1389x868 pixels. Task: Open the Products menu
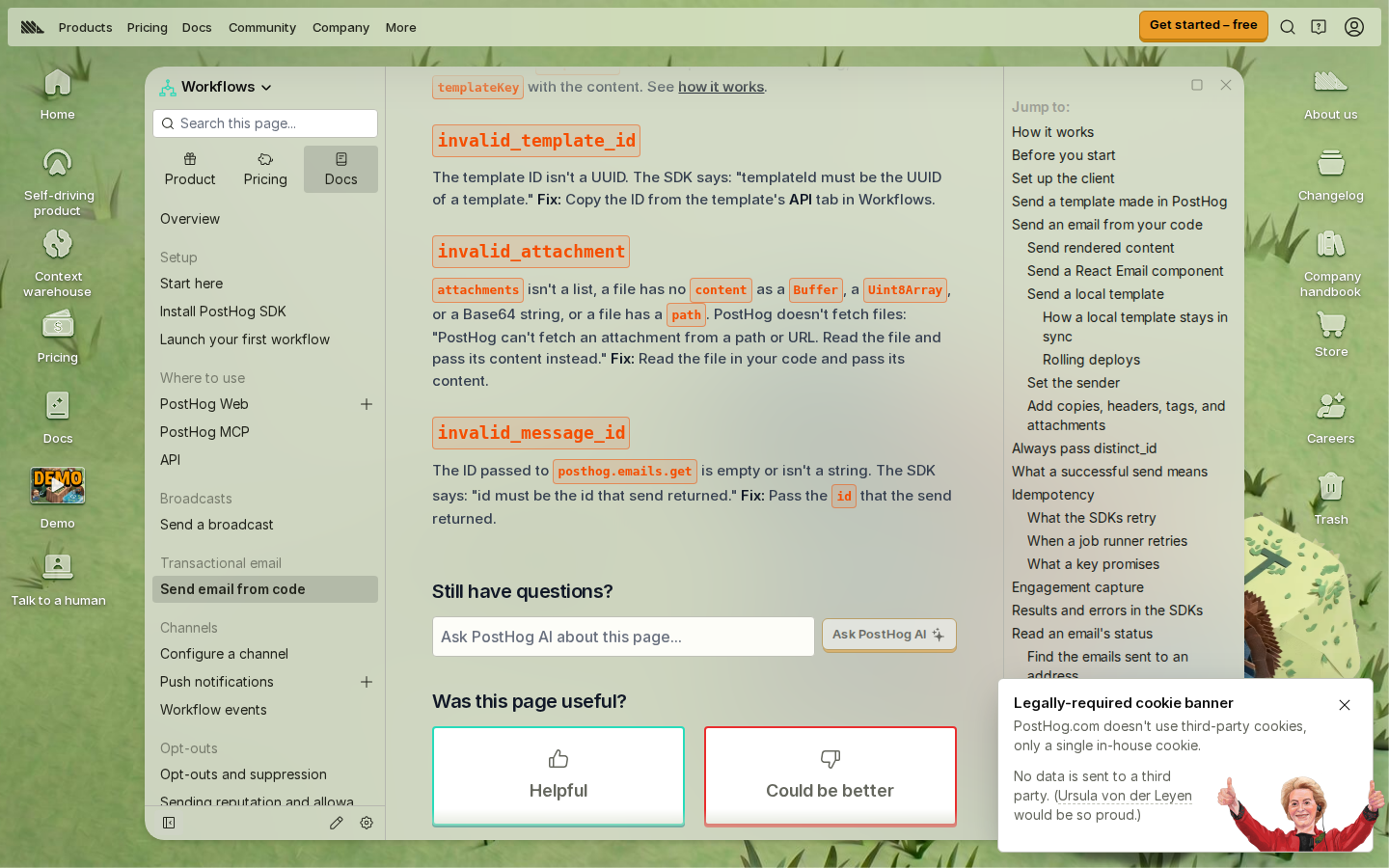(85, 27)
